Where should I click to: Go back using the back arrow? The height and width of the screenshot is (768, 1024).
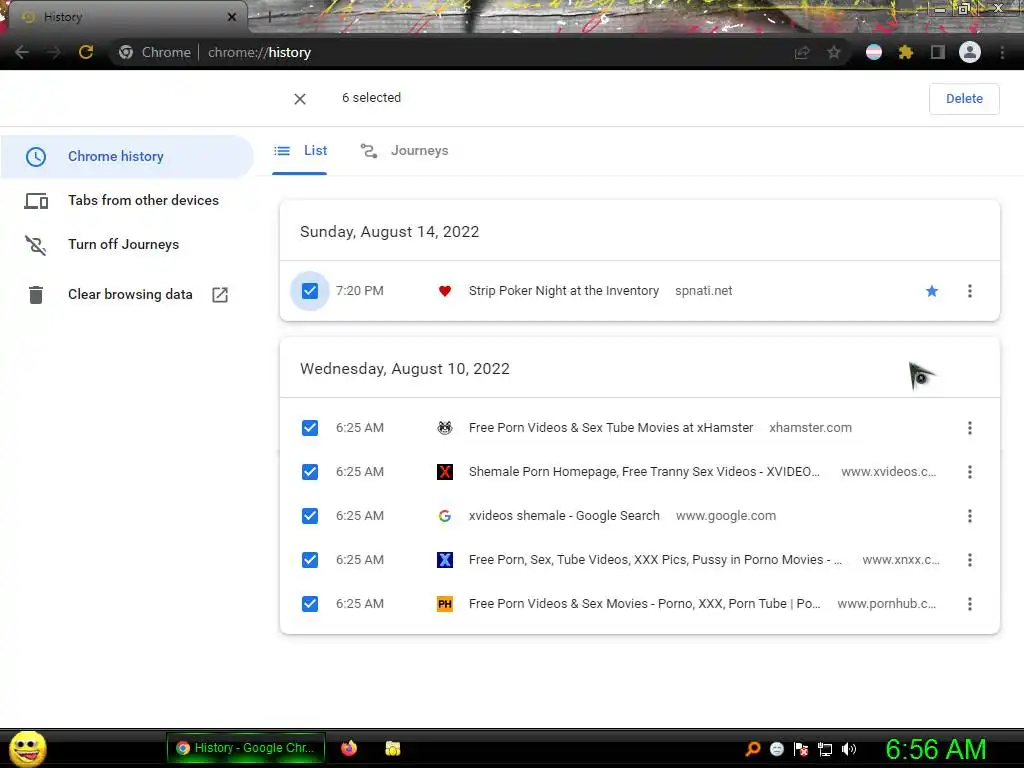click(x=22, y=52)
